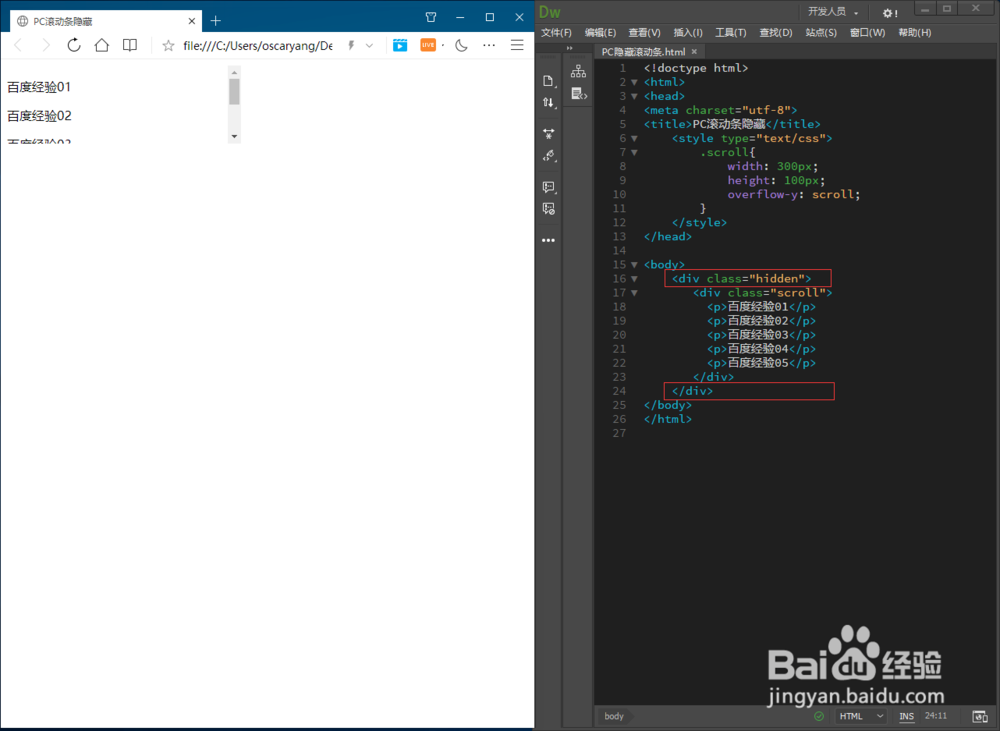Click the get/put files arrows icon

(548, 103)
